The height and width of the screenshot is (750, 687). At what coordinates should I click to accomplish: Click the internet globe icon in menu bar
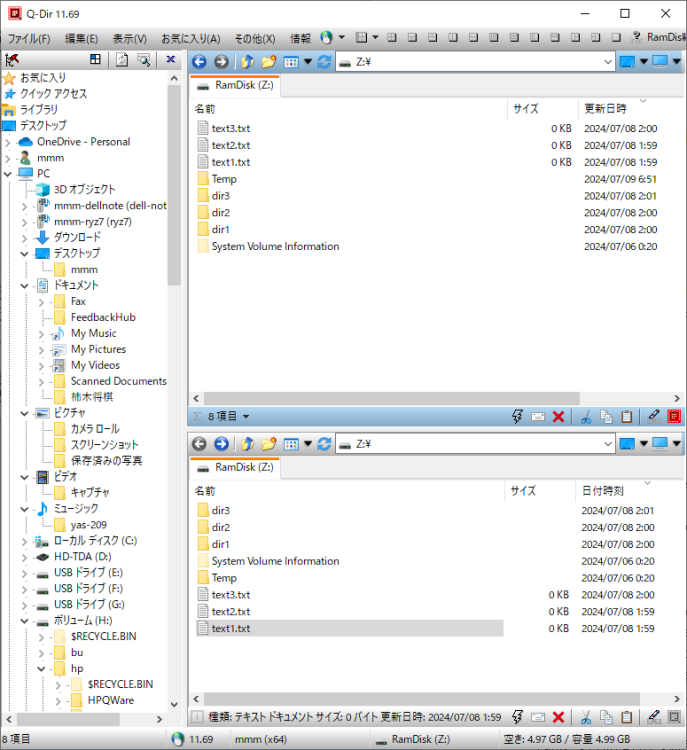tap(326, 37)
